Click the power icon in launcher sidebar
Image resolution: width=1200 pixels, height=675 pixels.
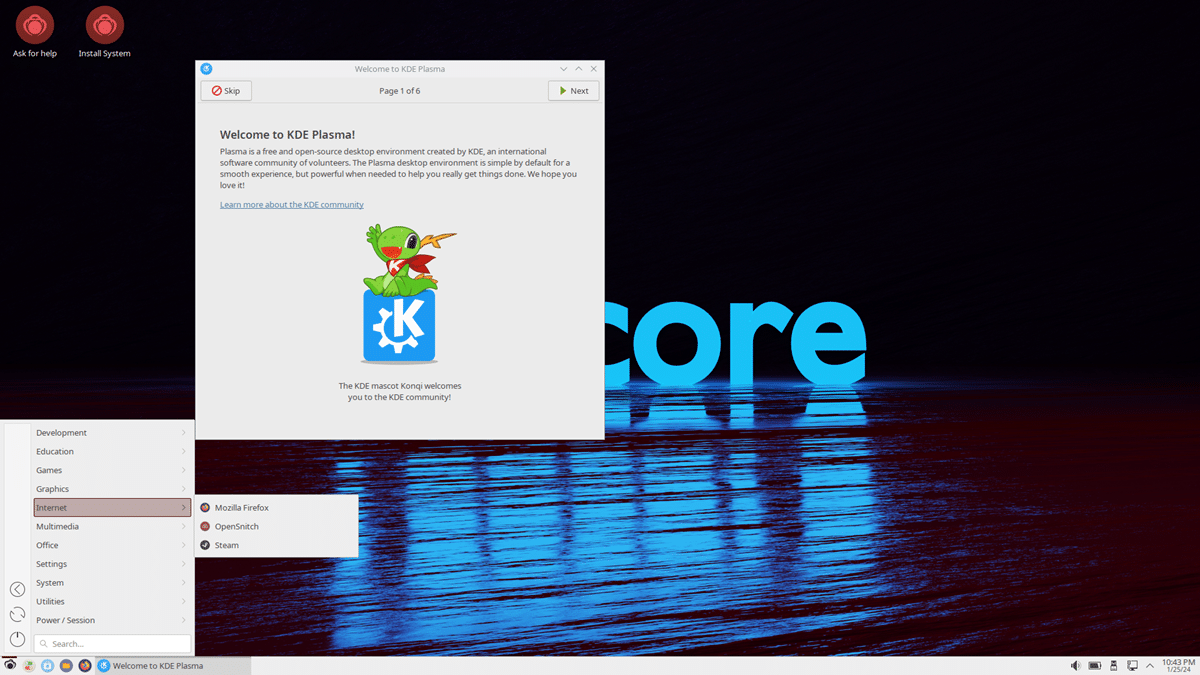click(x=17, y=639)
